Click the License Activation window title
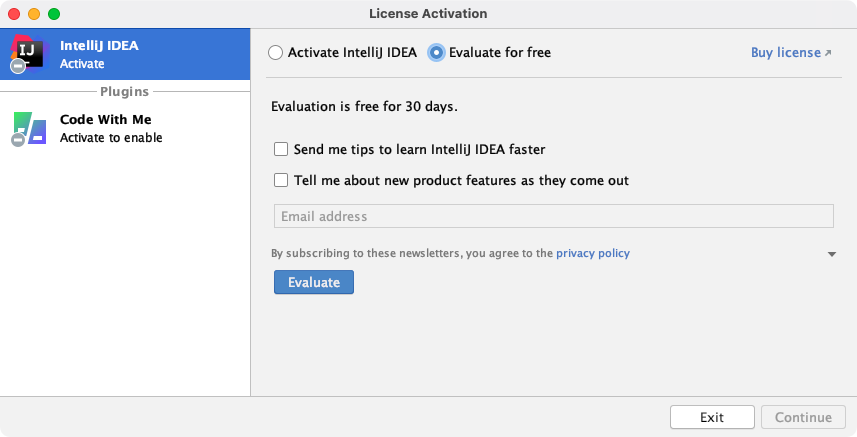 coord(428,14)
